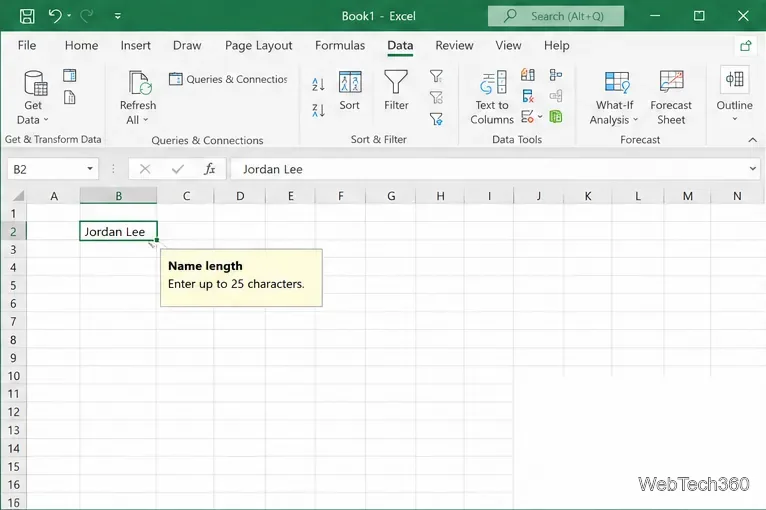Image resolution: width=766 pixels, height=510 pixels.
Task: Switch to the View tab
Action: coord(509,45)
